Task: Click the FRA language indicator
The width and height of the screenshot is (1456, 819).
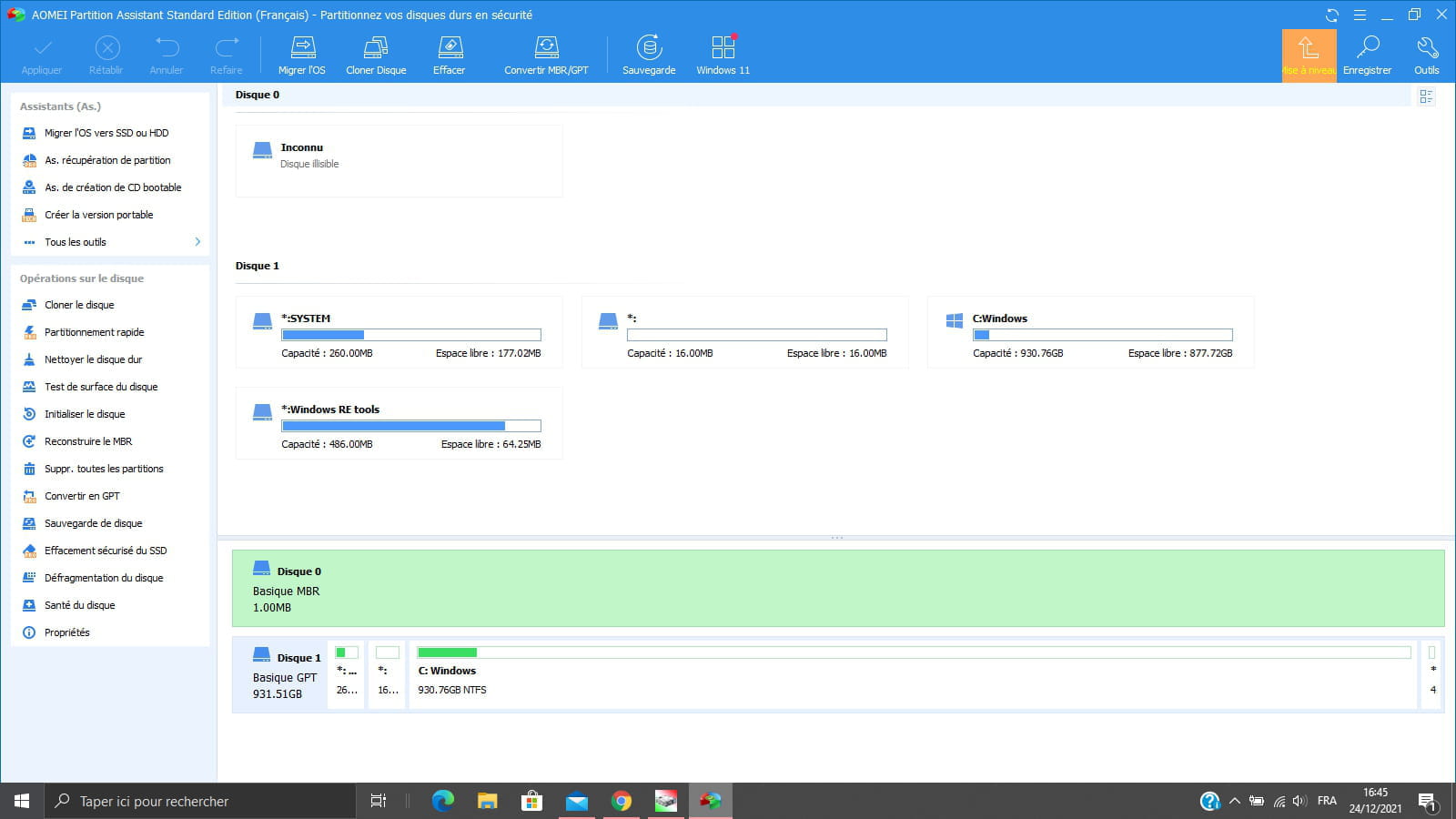Action: point(1327,801)
